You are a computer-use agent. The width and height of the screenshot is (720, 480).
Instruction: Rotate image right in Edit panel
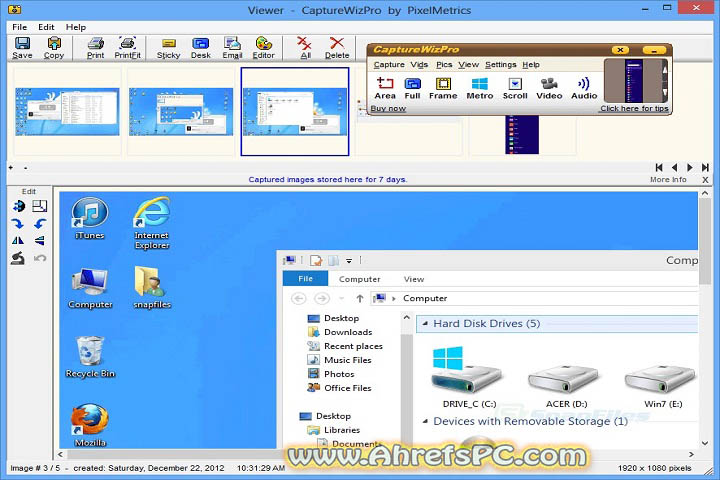[x=17, y=224]
